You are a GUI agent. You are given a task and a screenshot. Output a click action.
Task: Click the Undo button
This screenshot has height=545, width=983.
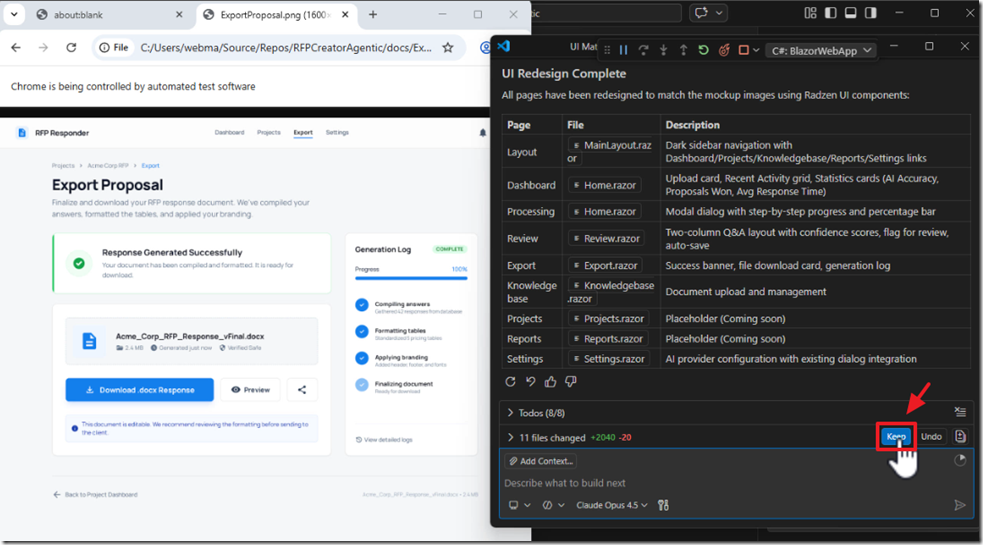coord(931,437)
